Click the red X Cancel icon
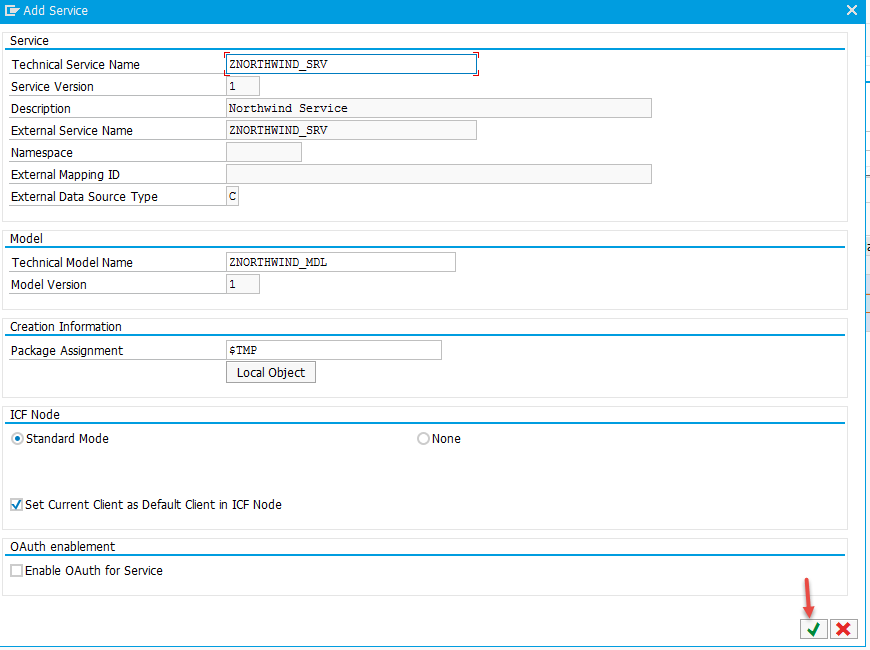The height and width of the screenshot is (650, 870). point(843,629)
